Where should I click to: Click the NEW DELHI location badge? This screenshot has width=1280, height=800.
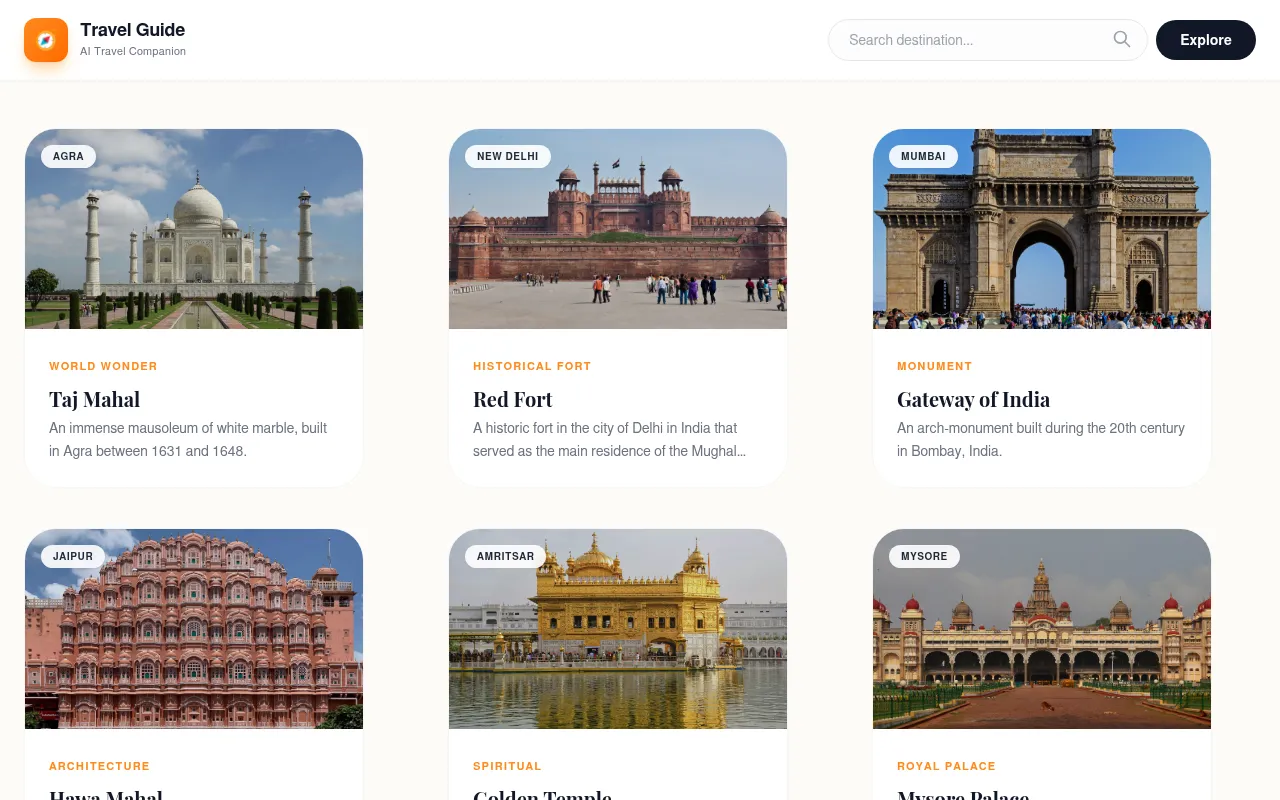(507, 156)
